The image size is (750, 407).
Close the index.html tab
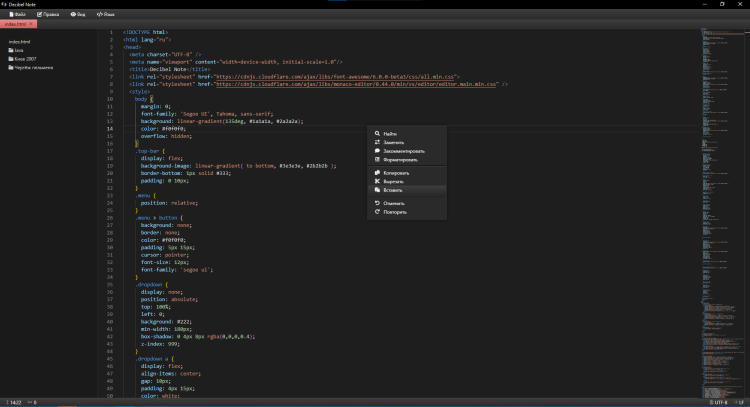click(31, 23)
